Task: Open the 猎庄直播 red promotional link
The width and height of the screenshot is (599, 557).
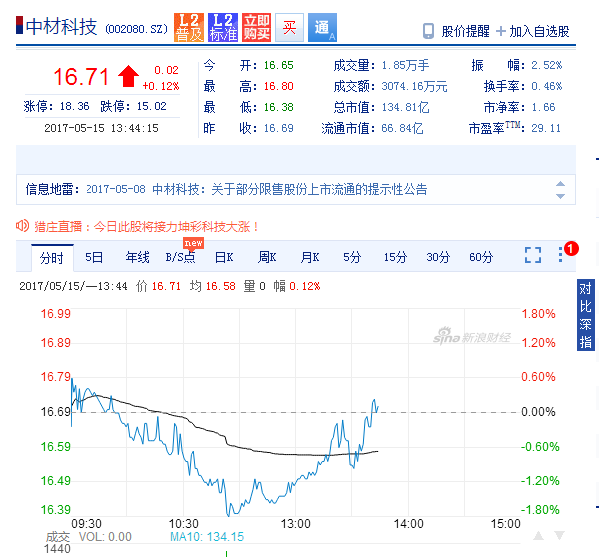Action: click(146, 227)
